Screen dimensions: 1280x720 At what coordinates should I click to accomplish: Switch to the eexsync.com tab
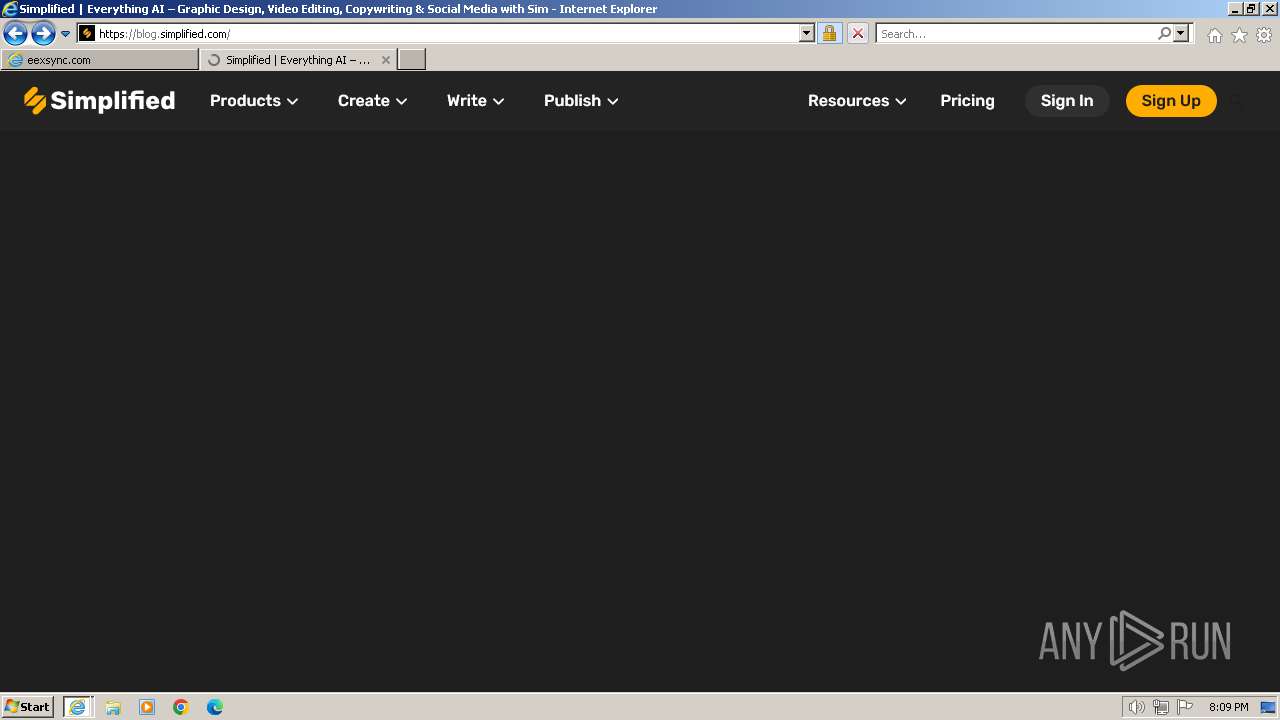100,60
